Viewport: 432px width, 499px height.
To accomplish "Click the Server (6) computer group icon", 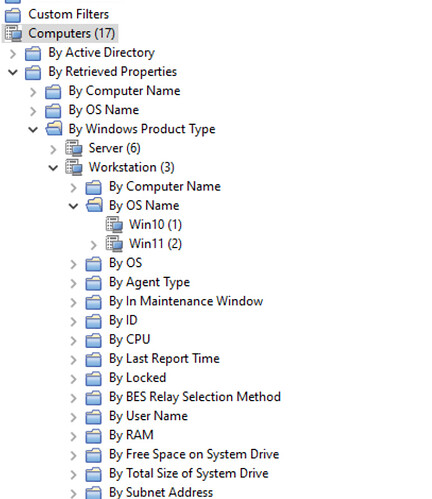I will tap(74, 148).
